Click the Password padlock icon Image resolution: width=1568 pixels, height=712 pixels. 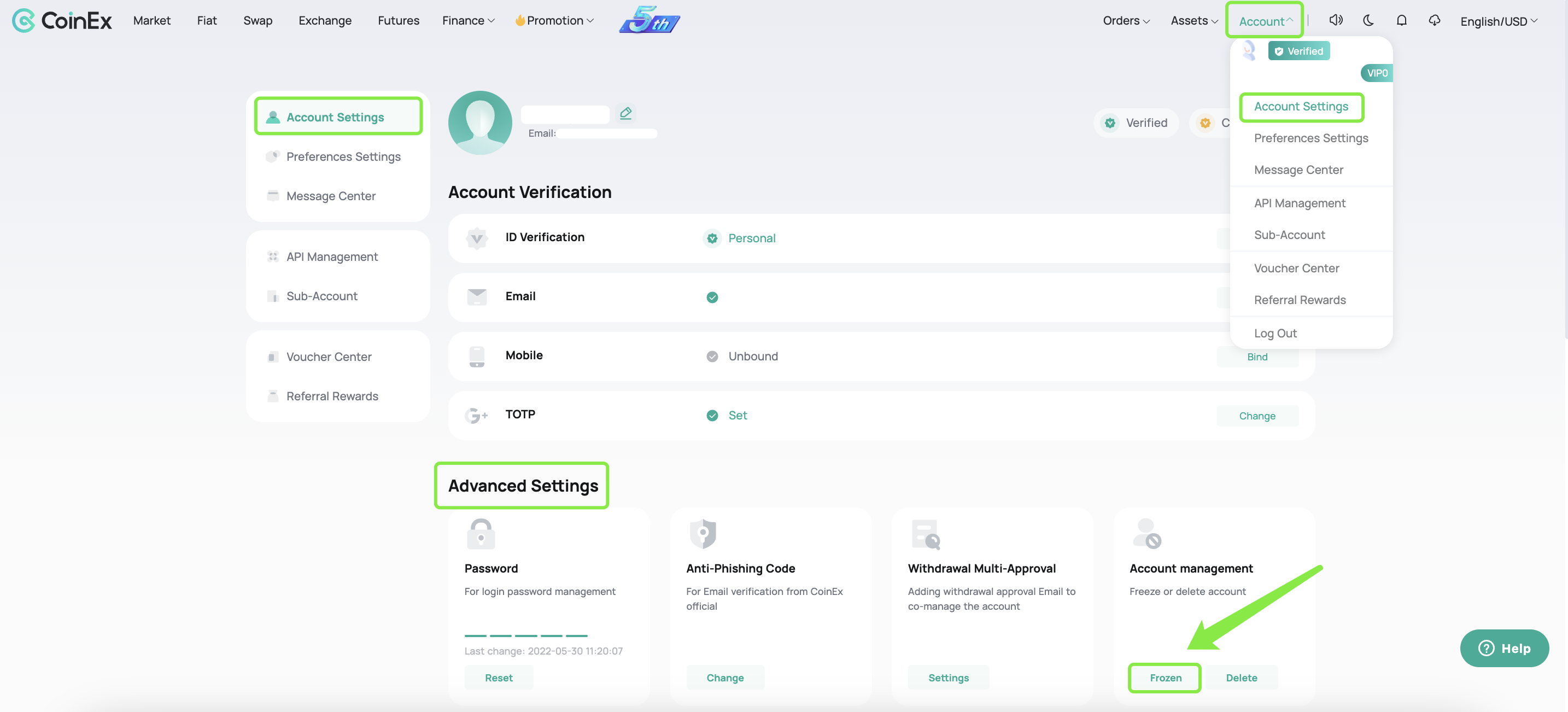click(x=480, y=534)
